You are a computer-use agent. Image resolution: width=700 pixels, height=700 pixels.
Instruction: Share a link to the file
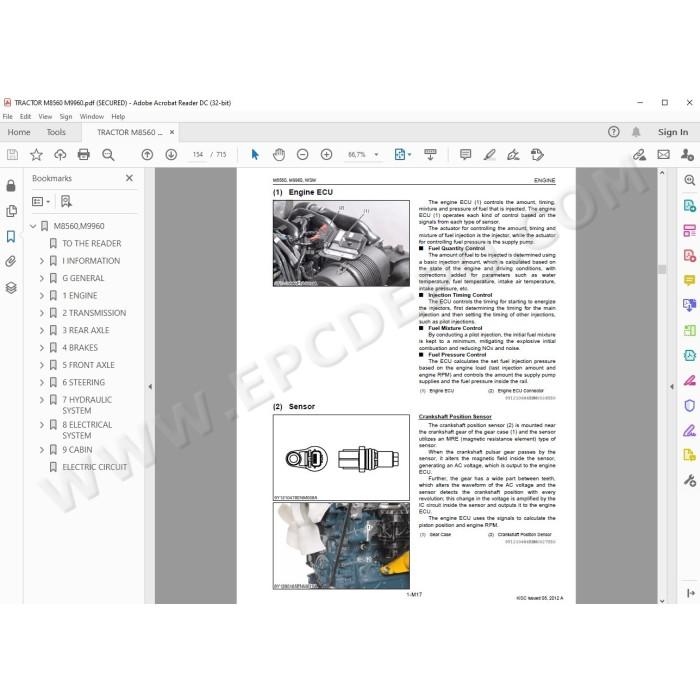[639, 154]
